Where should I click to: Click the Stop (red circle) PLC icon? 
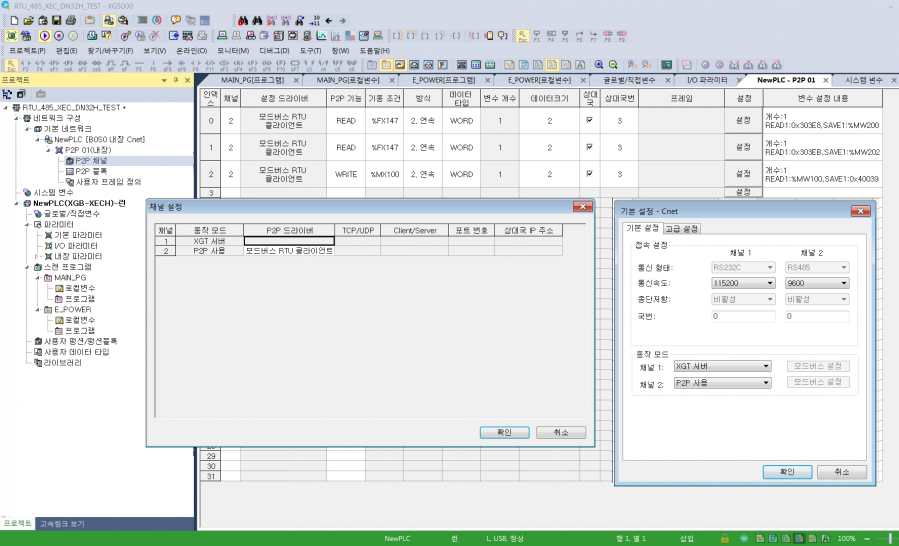[x=59, y=36]
